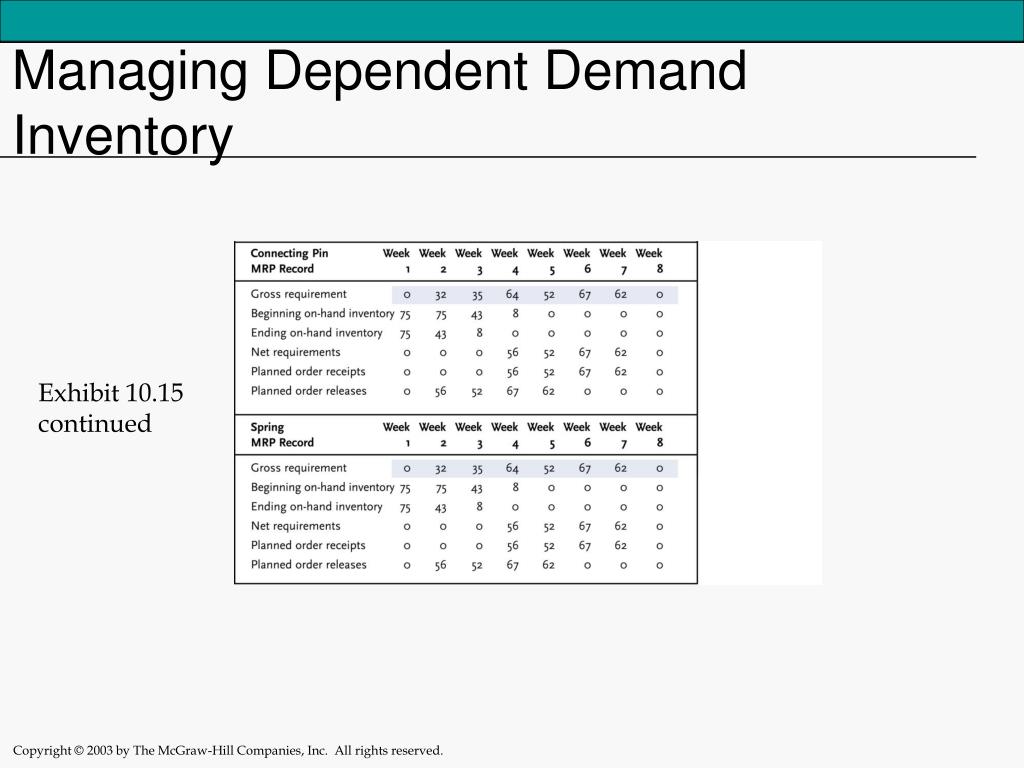The width and height of the screenshot is (1024, 768).
Task: Click "Week 6" header in Spring table
Action: [577, 434]
